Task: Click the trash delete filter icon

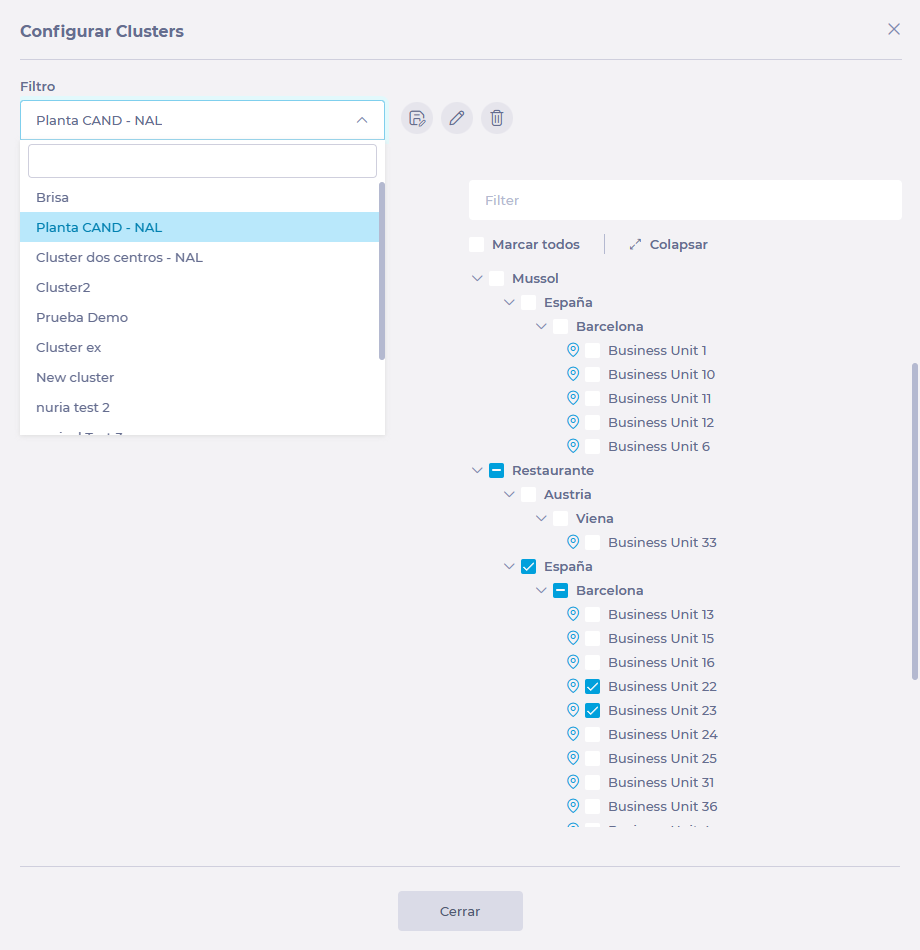Action: [x=497, y=118]
